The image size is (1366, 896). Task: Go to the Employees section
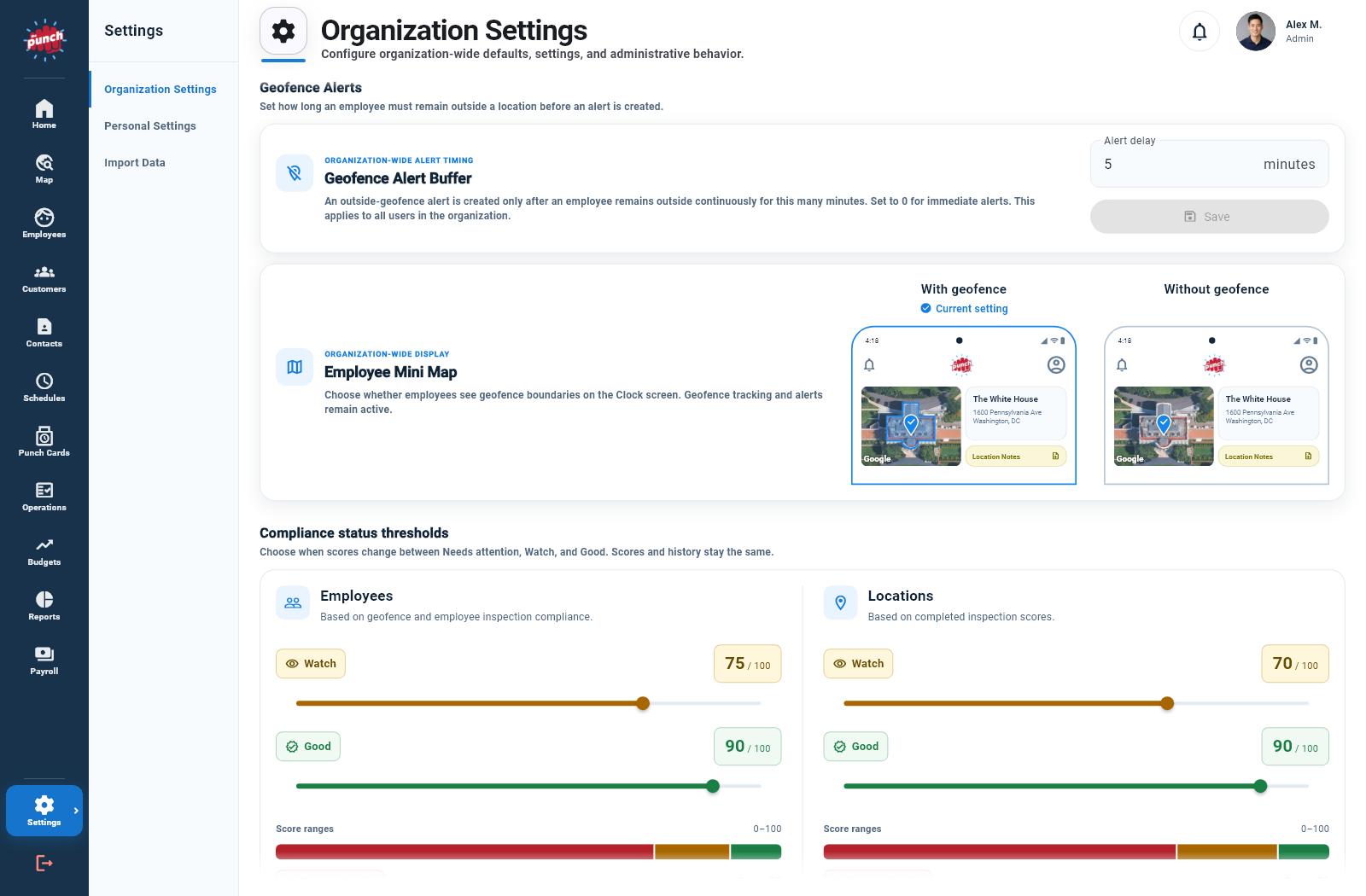(44, 224)
